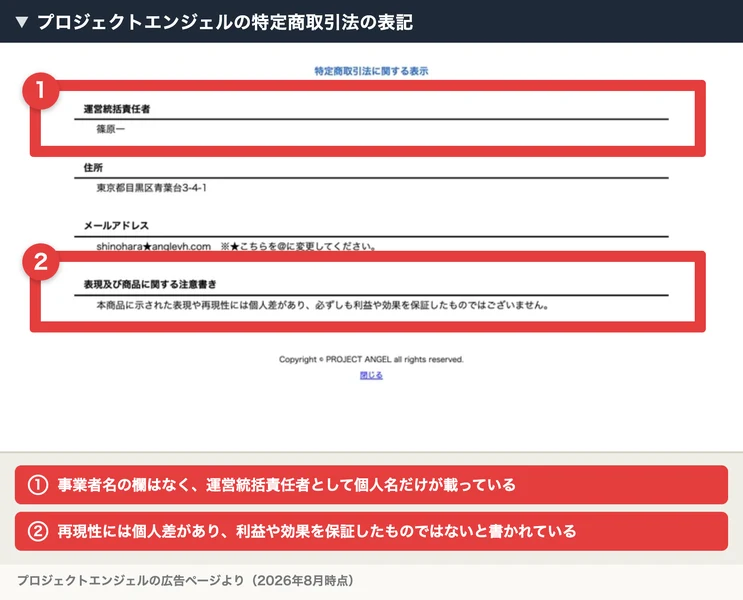743x600 pixels.
Task: Click the 運営統括責任者 label
Action: pyautogui.click(x=117, y=109)
